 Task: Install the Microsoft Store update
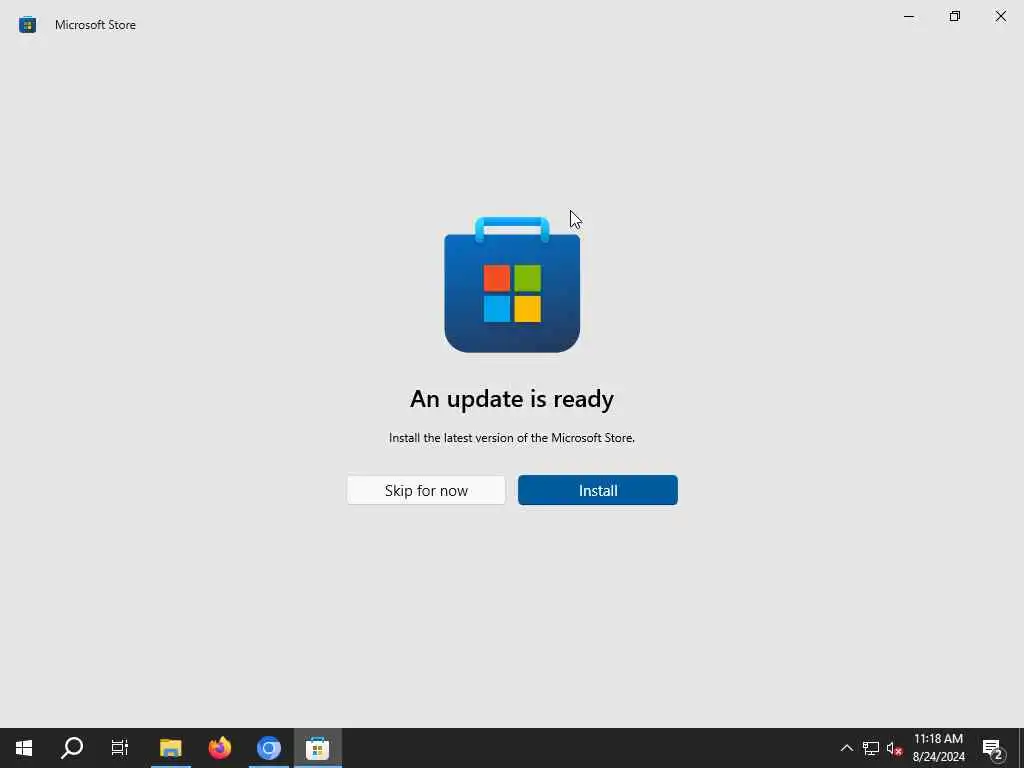click(x=598, y=490)
